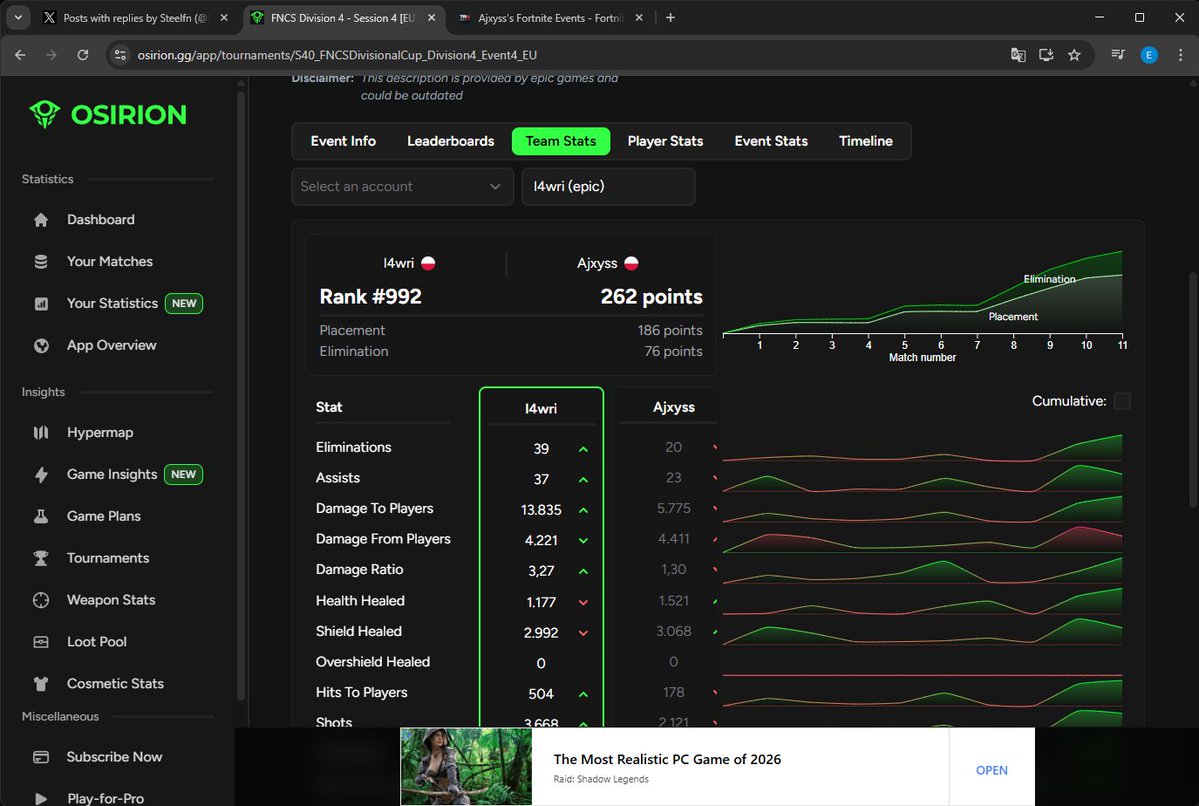1199x806 pixels.
Task: Click Weapon Stats crosshair icon
Action: tap(41, 600)
